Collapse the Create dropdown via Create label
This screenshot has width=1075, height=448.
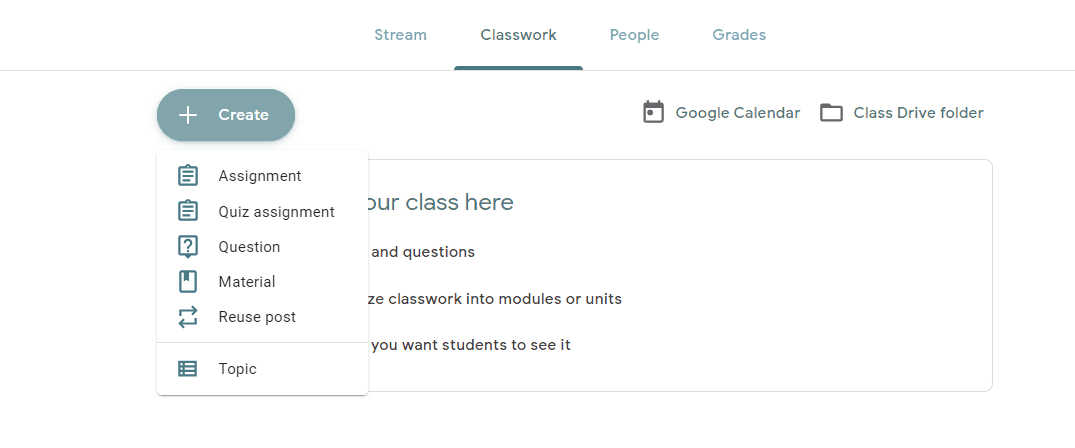click(x=243, y=115)
